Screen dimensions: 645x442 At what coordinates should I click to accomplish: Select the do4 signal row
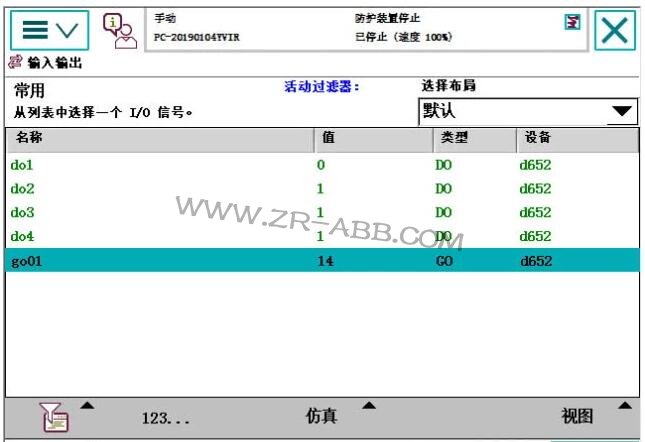22,237
